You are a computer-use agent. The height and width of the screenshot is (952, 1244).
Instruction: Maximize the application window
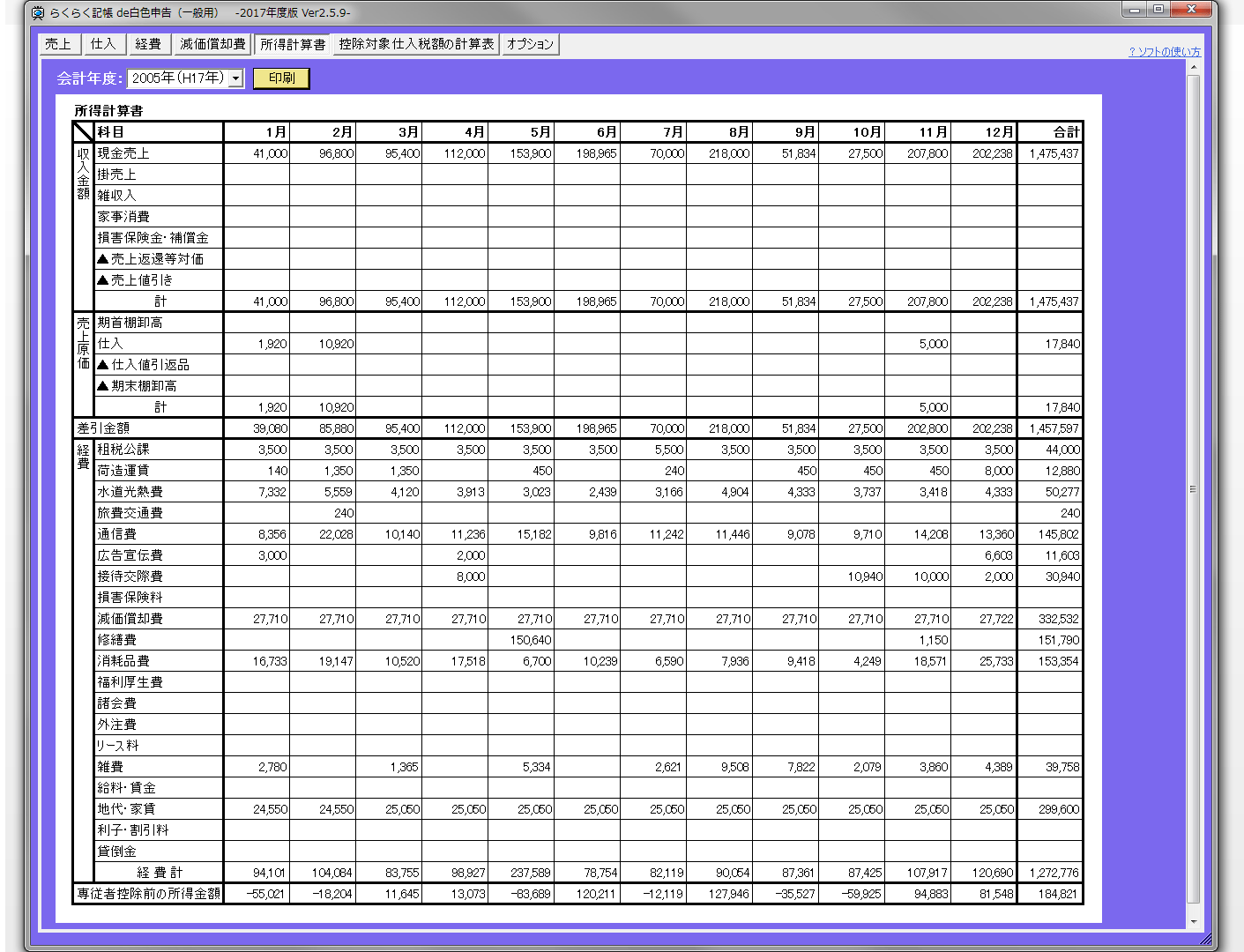tap(1158, 10)
